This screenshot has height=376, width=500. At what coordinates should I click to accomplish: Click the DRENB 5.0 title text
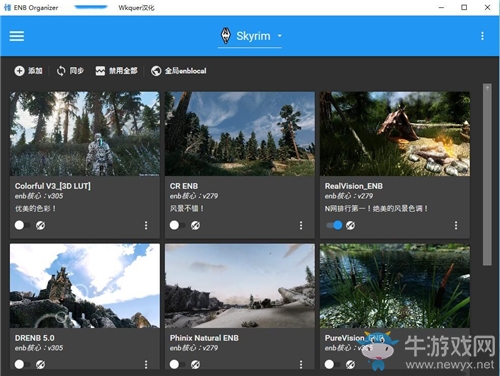pos(35,338)
